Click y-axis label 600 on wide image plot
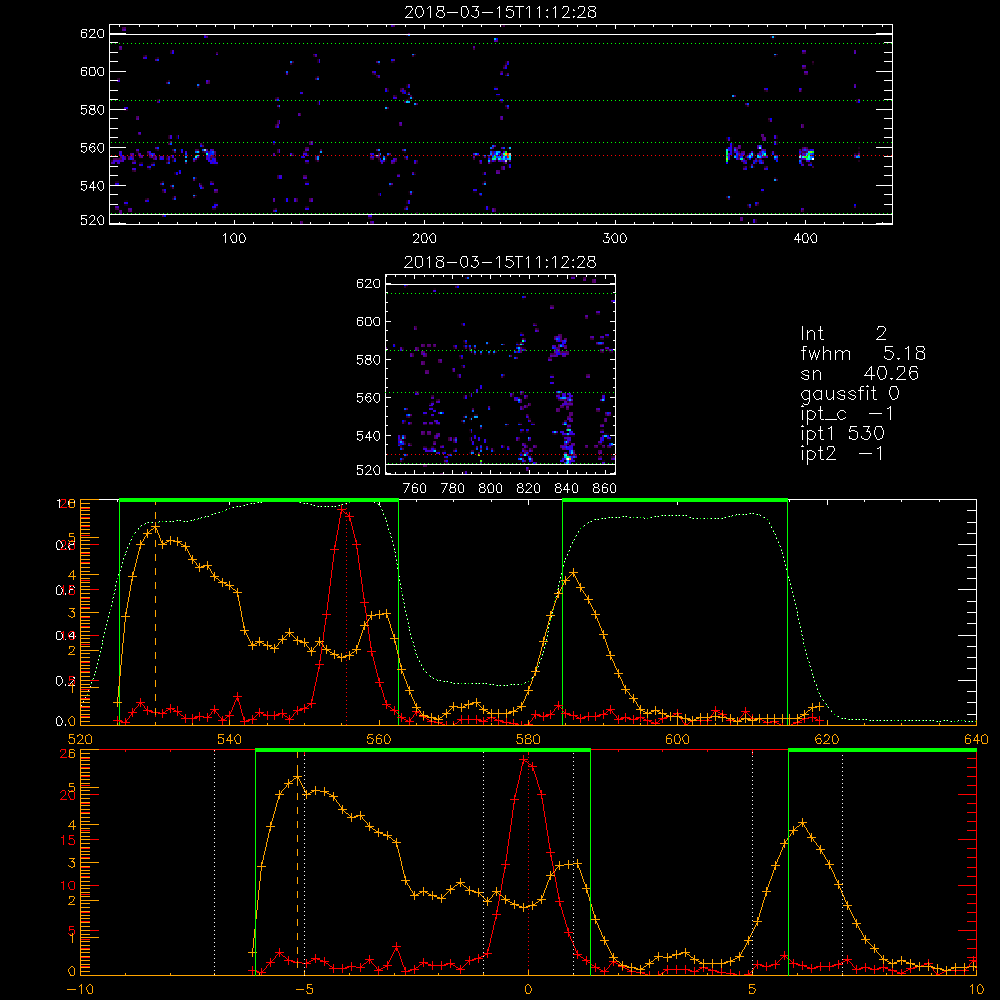Screen dimensions: 1000x1000 [x=92, y=71]
